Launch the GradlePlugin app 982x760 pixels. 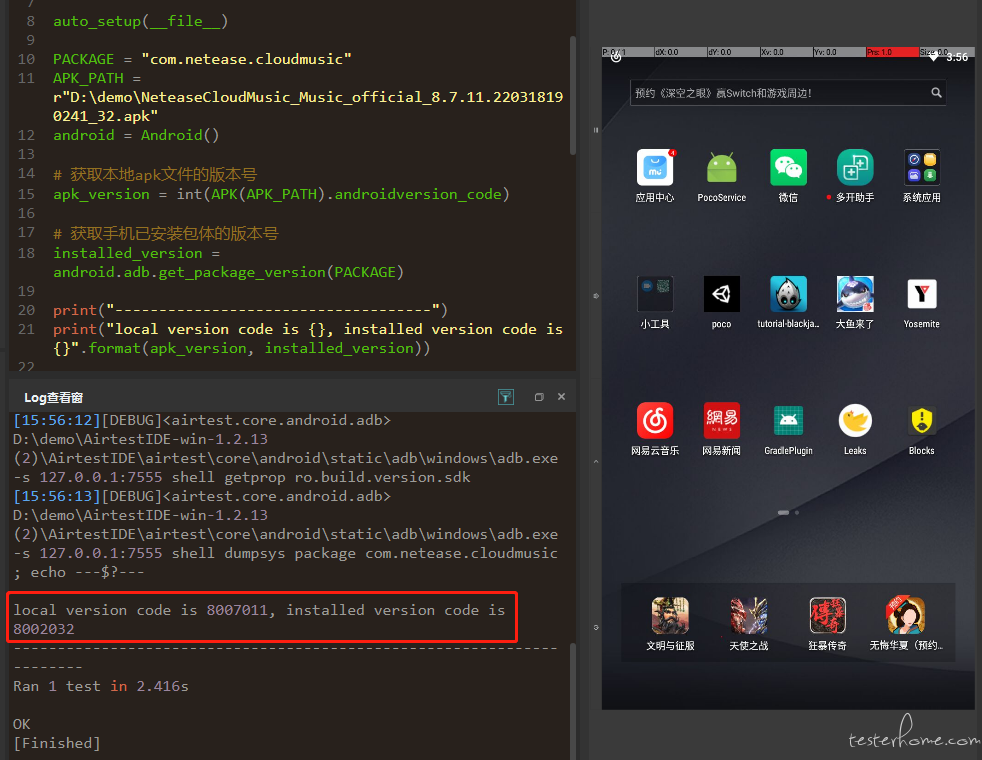(788, 420)
